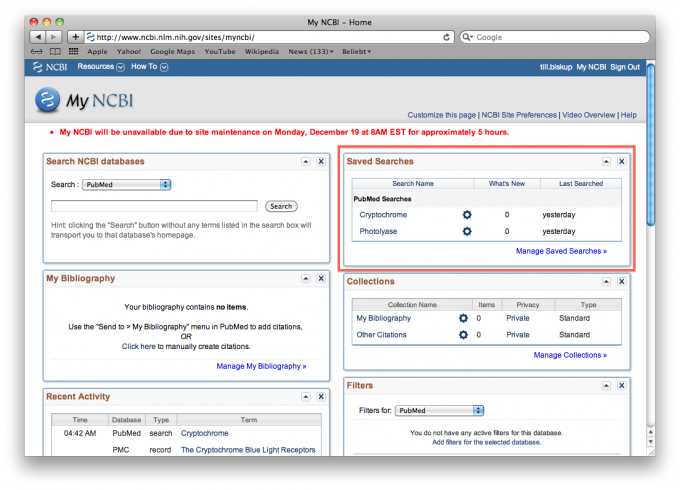Click here to manually create citations

[x=138, y=346]
